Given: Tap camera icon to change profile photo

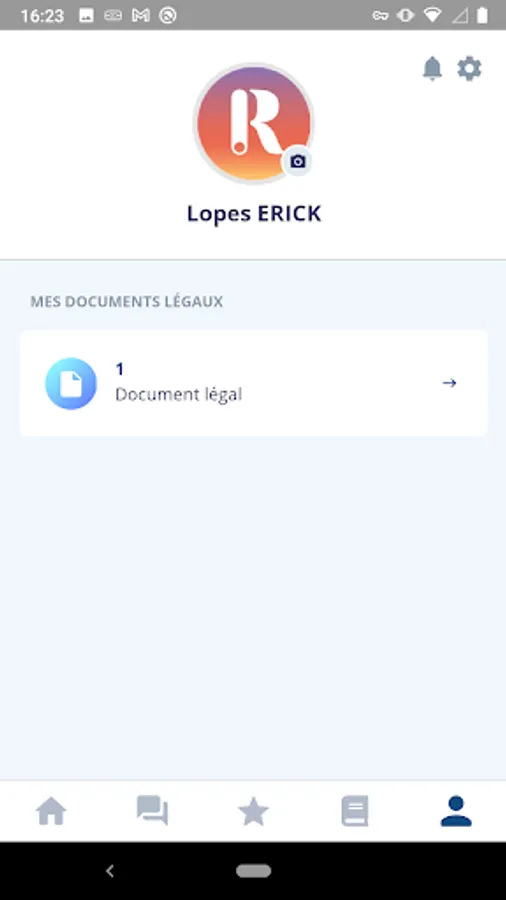Looking at the screenshot, I should [297, 161].
